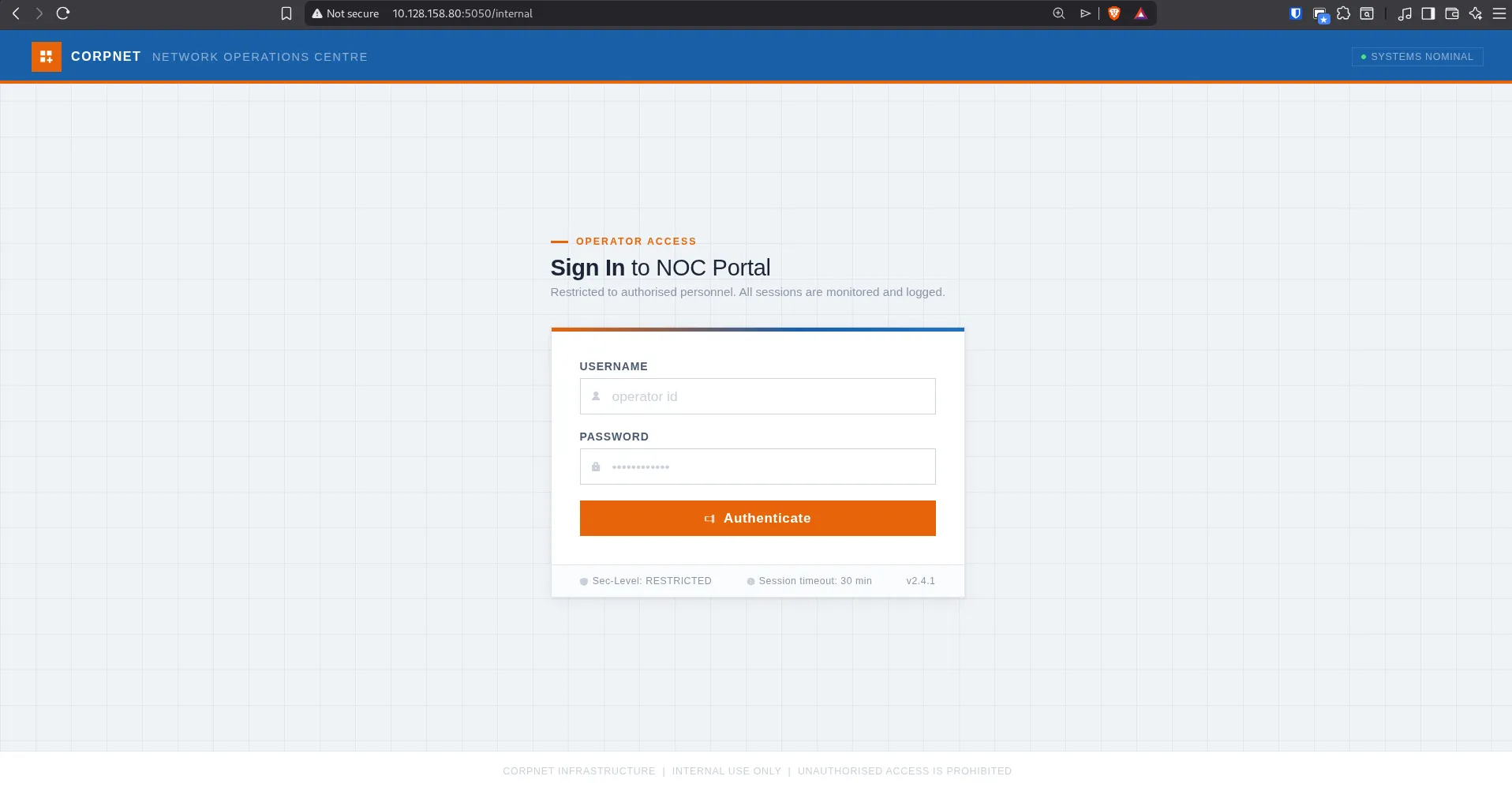Open the Brave Rewards triangle icon

1140,13
